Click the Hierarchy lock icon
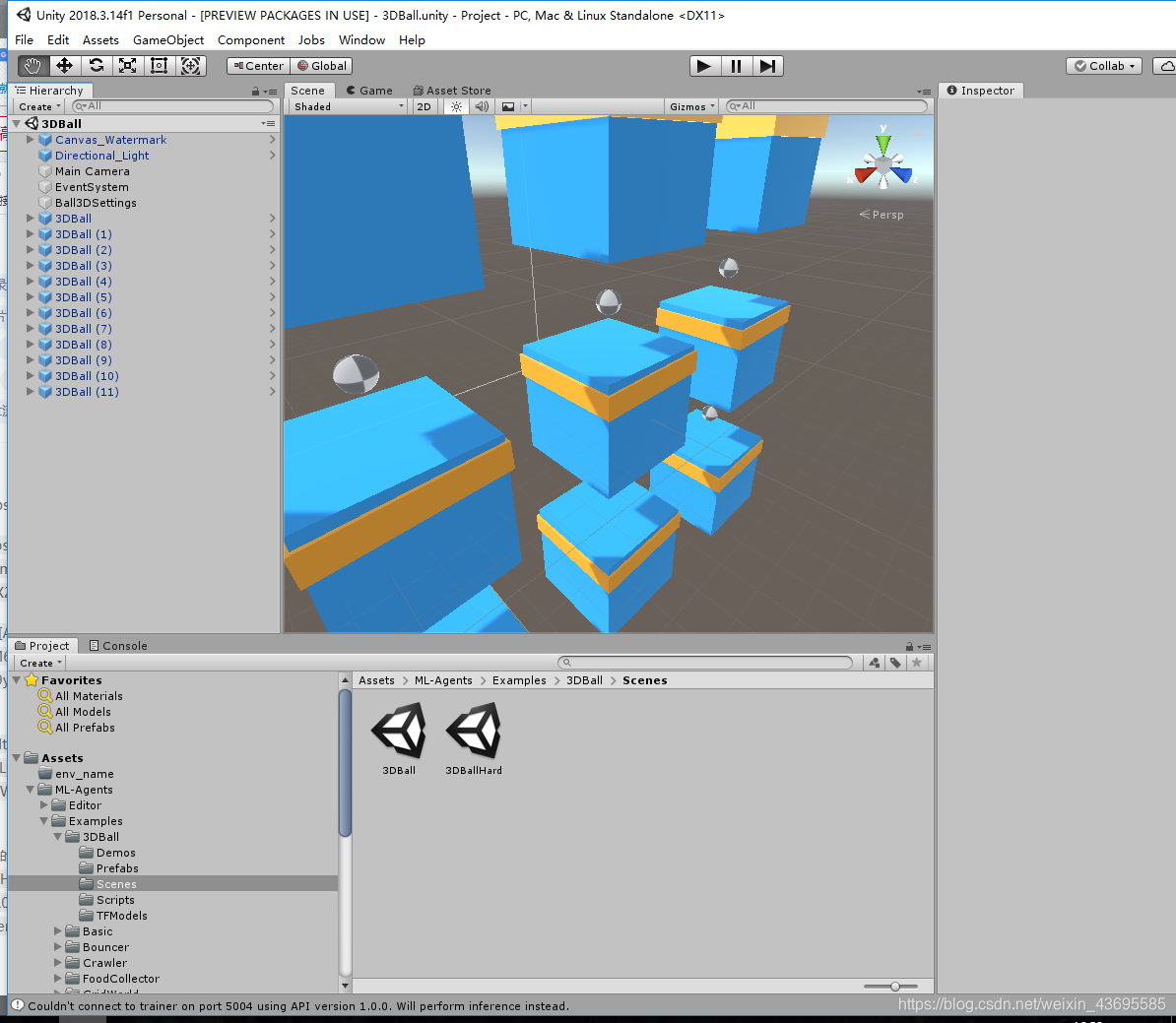This screenshot has width=1176, height=1023. [255, 91]
